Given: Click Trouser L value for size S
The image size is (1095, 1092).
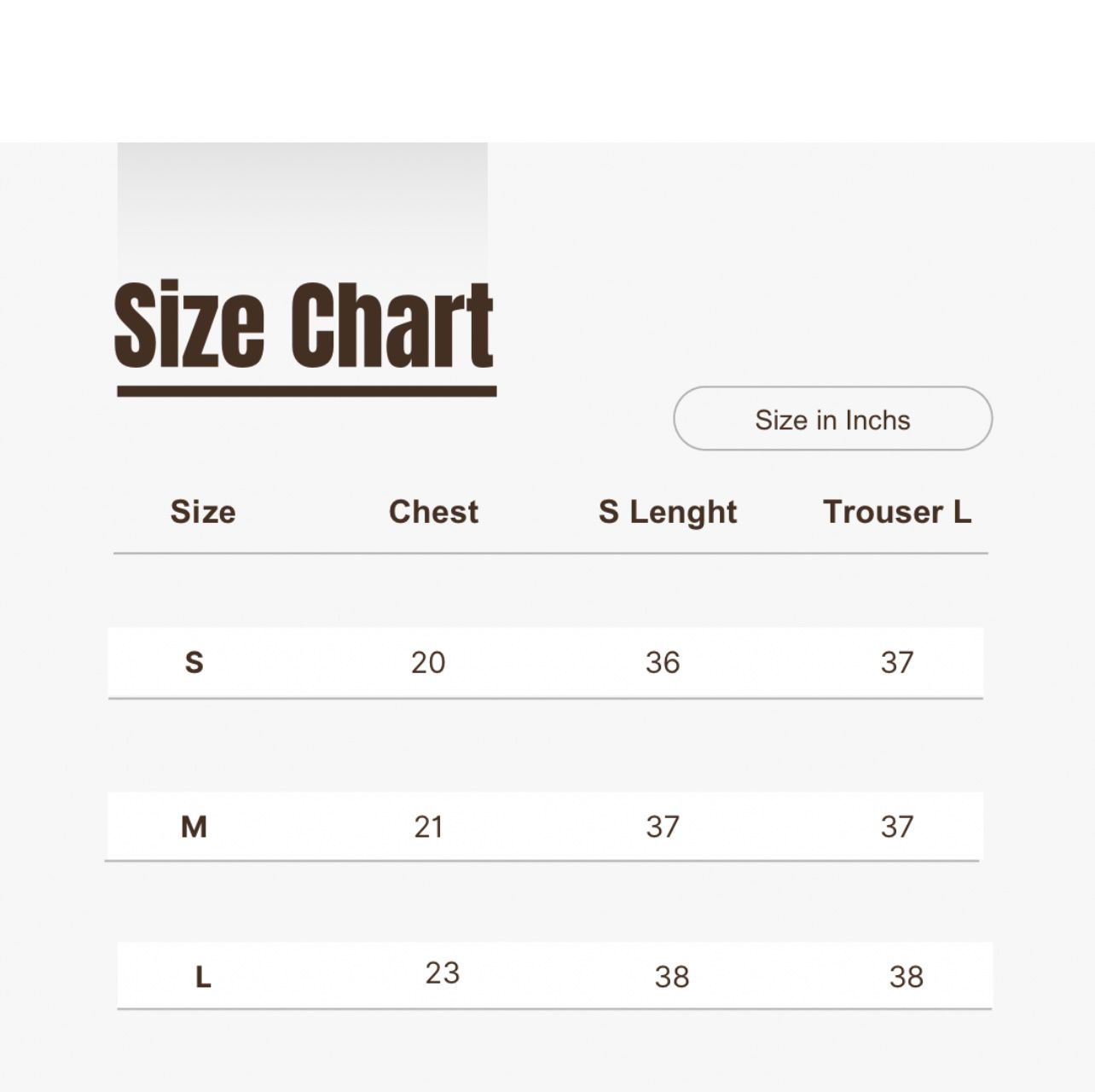Looking at the screenshot, I should pos(897,662).
